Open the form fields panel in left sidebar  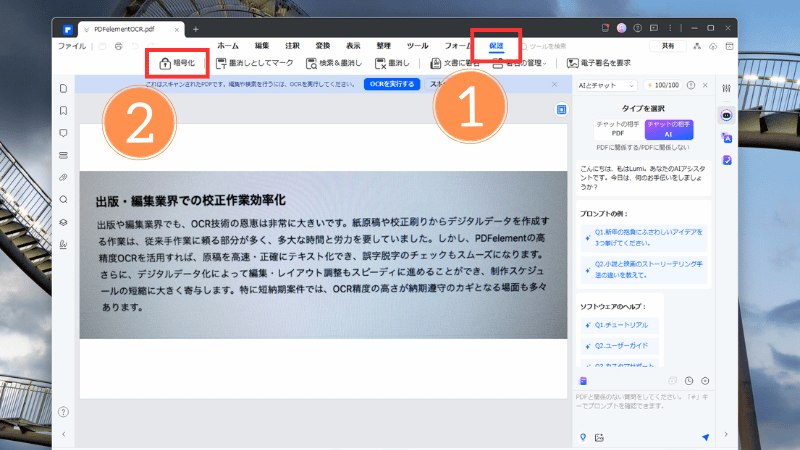pyautogui.click(x=63, y=155)
